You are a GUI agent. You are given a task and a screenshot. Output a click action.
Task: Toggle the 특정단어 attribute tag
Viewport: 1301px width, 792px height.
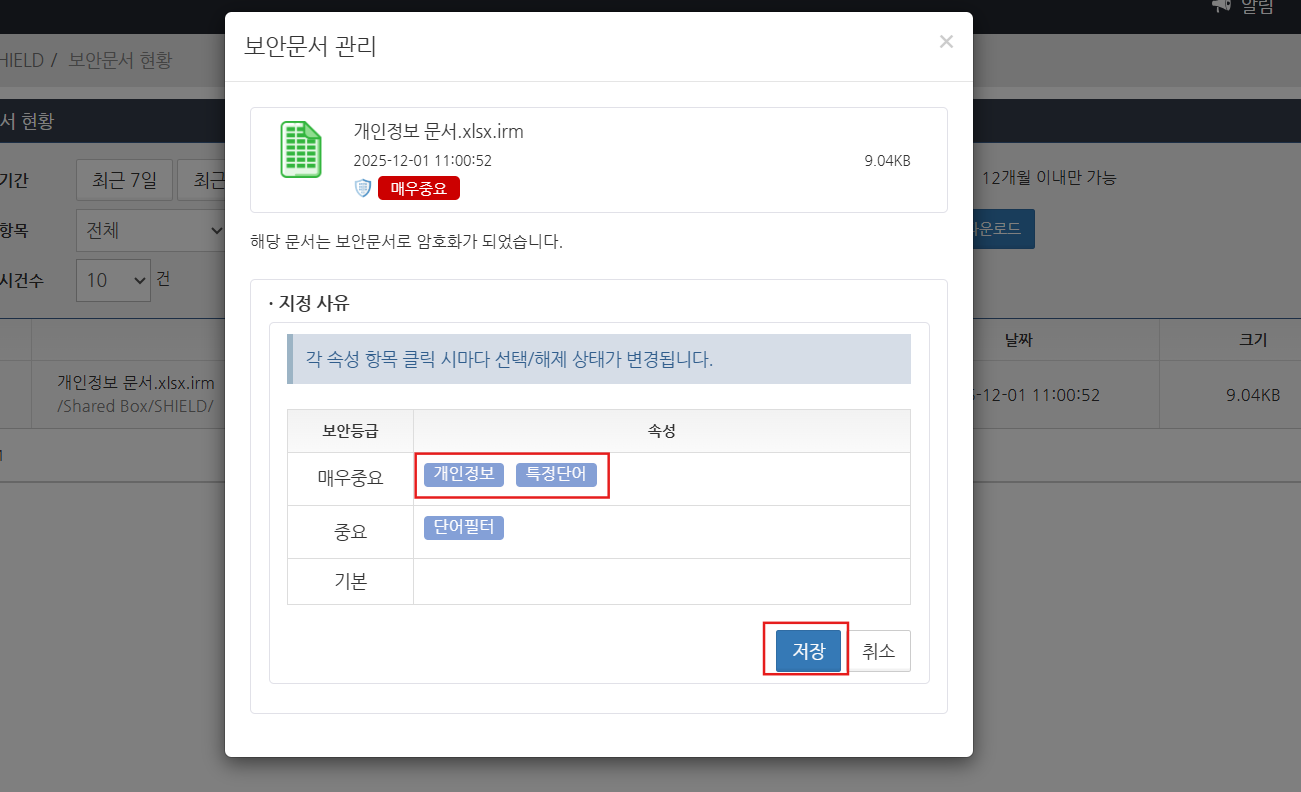pyautogui.click(x=556, y=475)
